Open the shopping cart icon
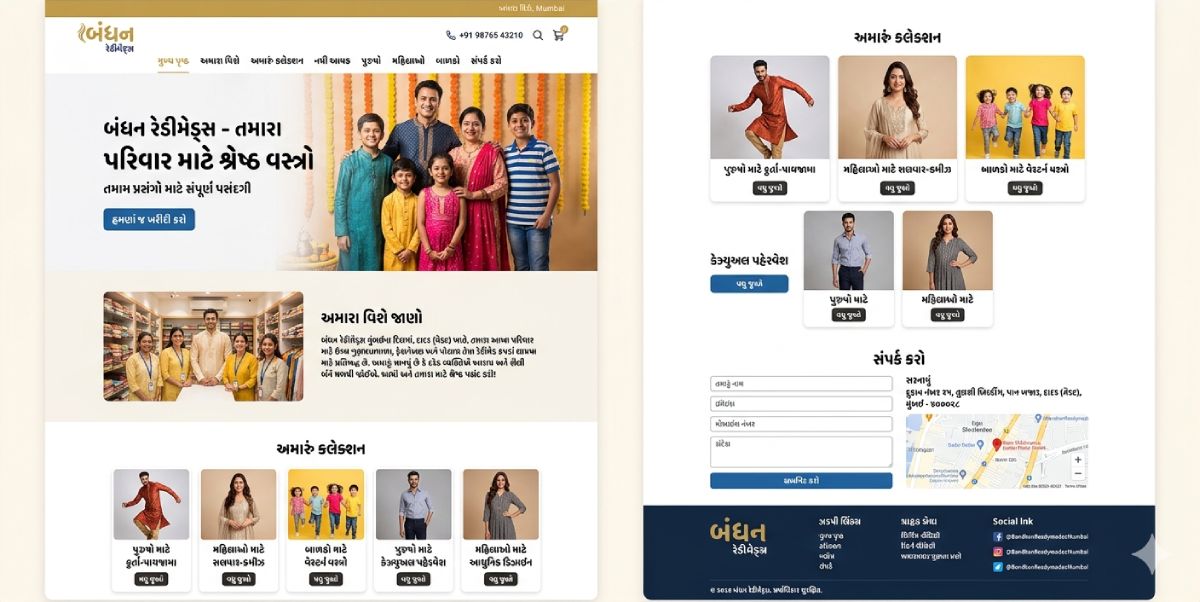Viewport: 1200px width, 602px height. 559,35
